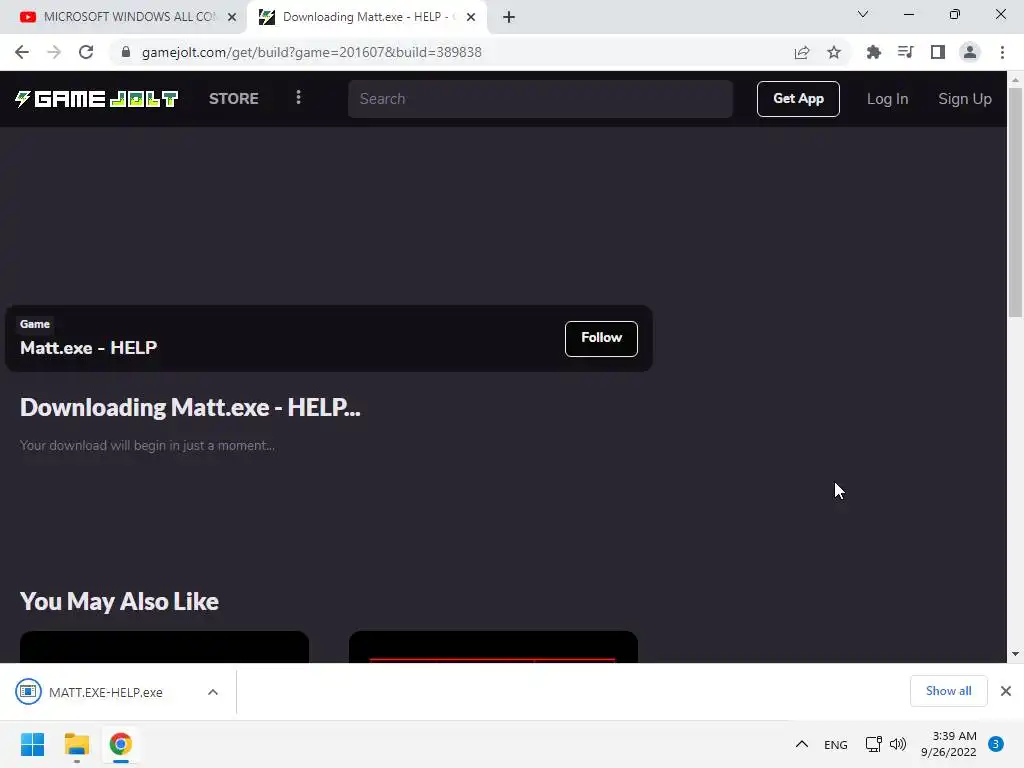Toggle the browser side panel
This screenshot has width=1024, height=768.
[x=938, y=52]
